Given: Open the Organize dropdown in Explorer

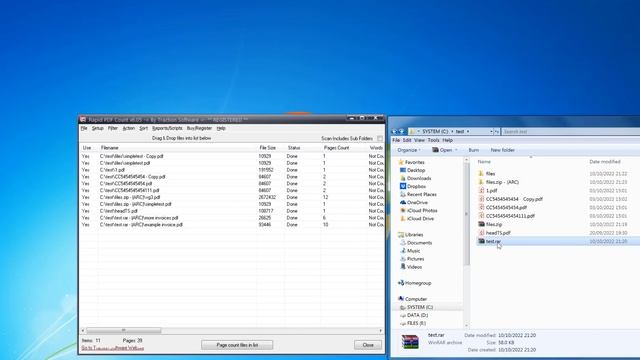Looking at the screenshot, I should point(409,150).
